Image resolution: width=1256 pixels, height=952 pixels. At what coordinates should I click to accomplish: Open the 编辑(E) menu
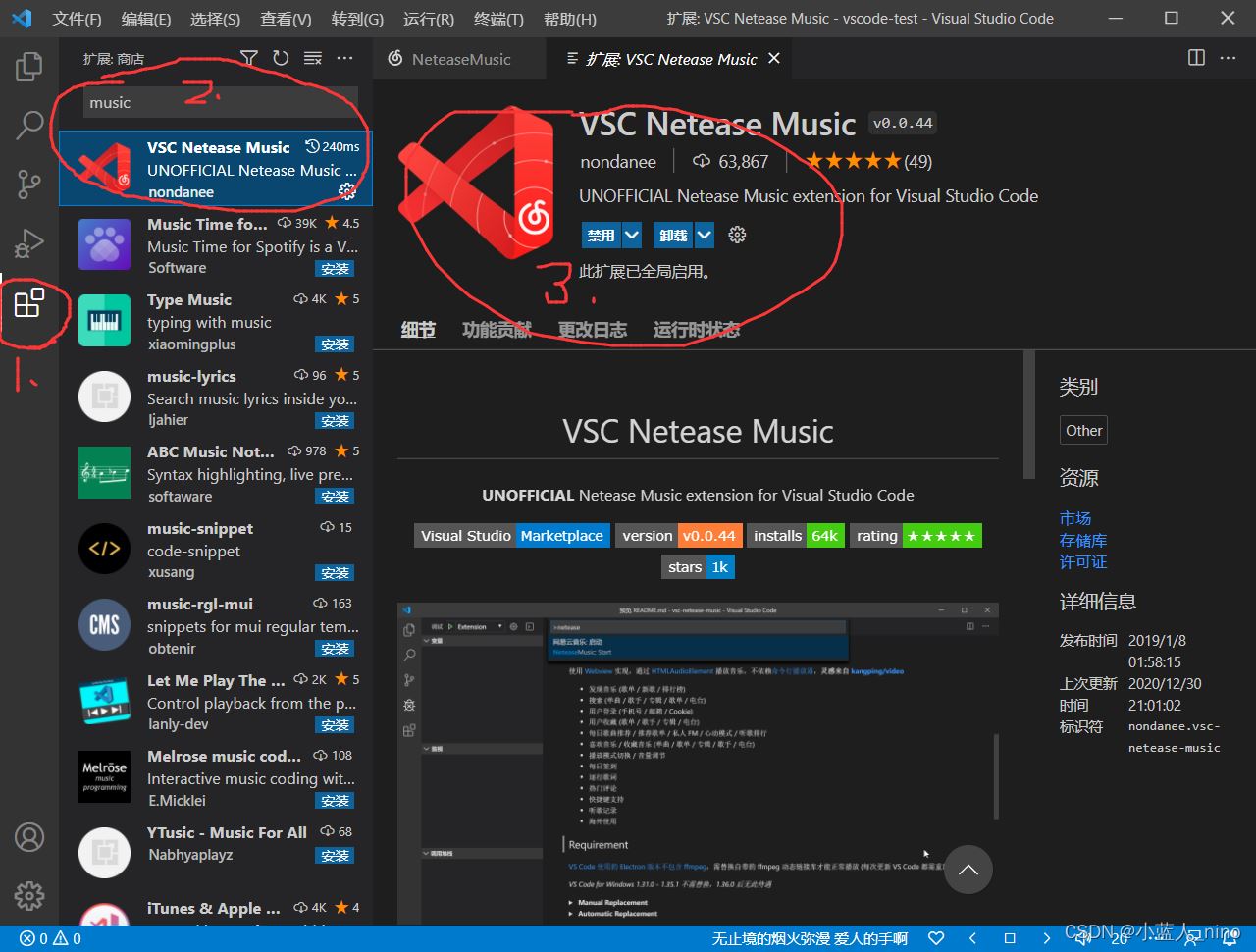[x=146, y=19]
